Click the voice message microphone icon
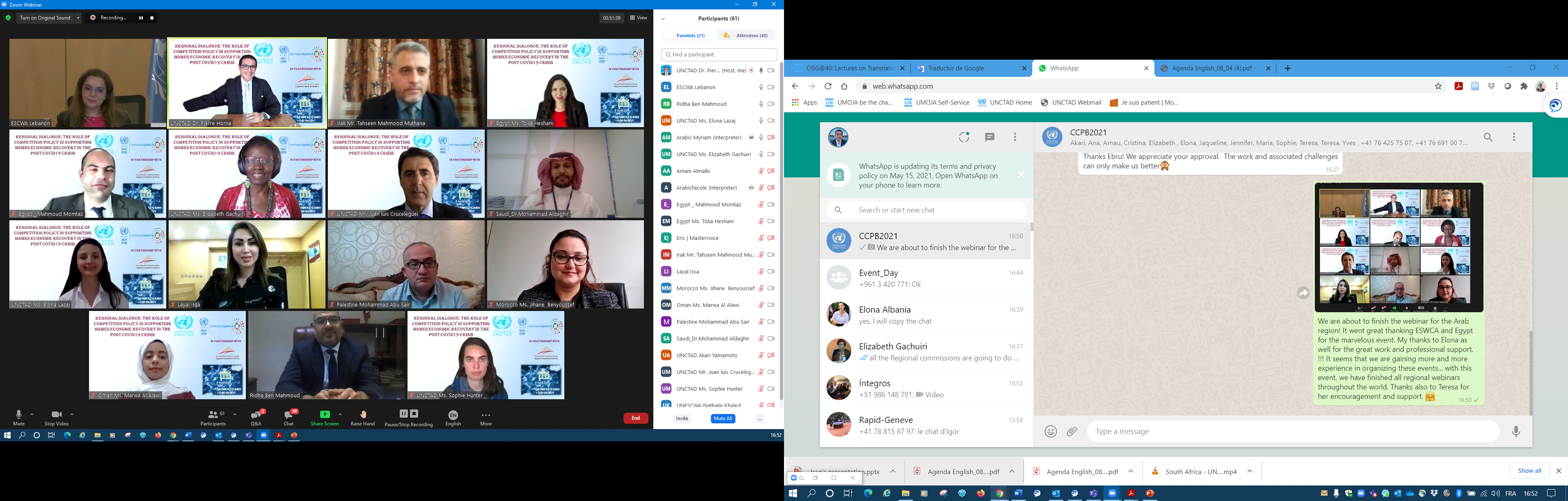This screenshot has width=1568, height=501. coord(1516,432)
